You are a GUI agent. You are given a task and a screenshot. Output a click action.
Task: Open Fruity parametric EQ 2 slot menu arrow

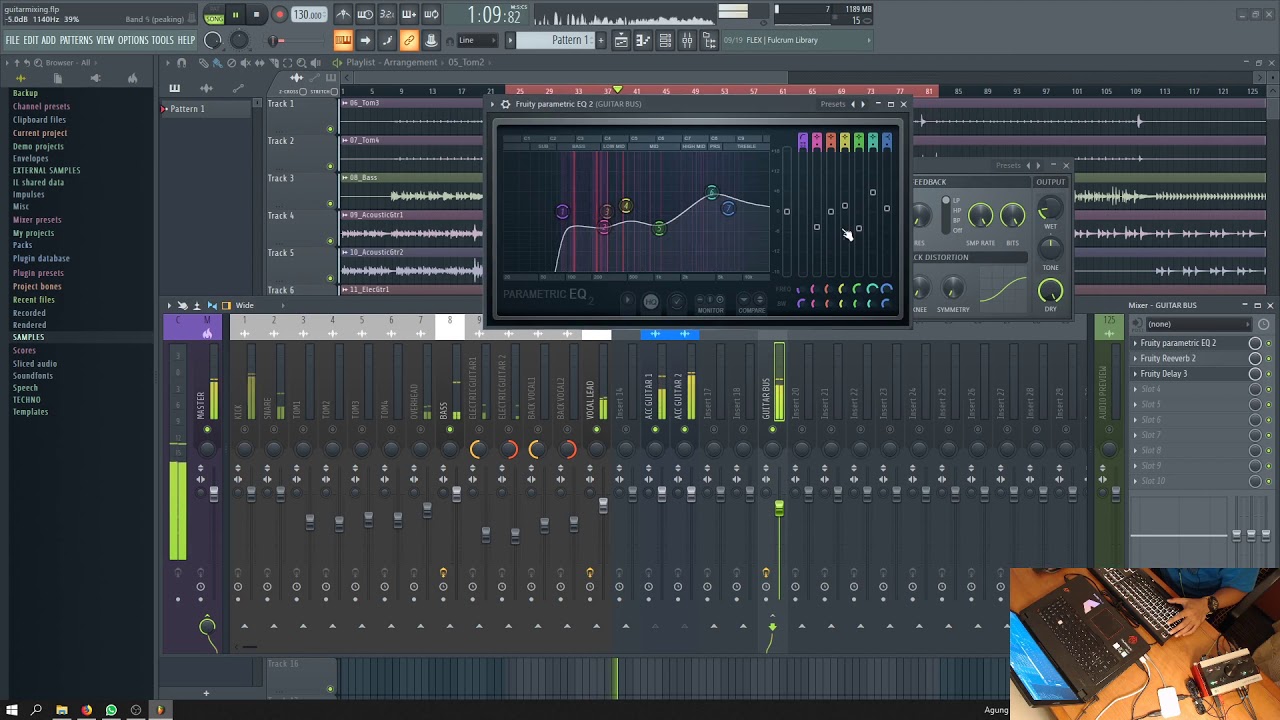[1136, 343]
